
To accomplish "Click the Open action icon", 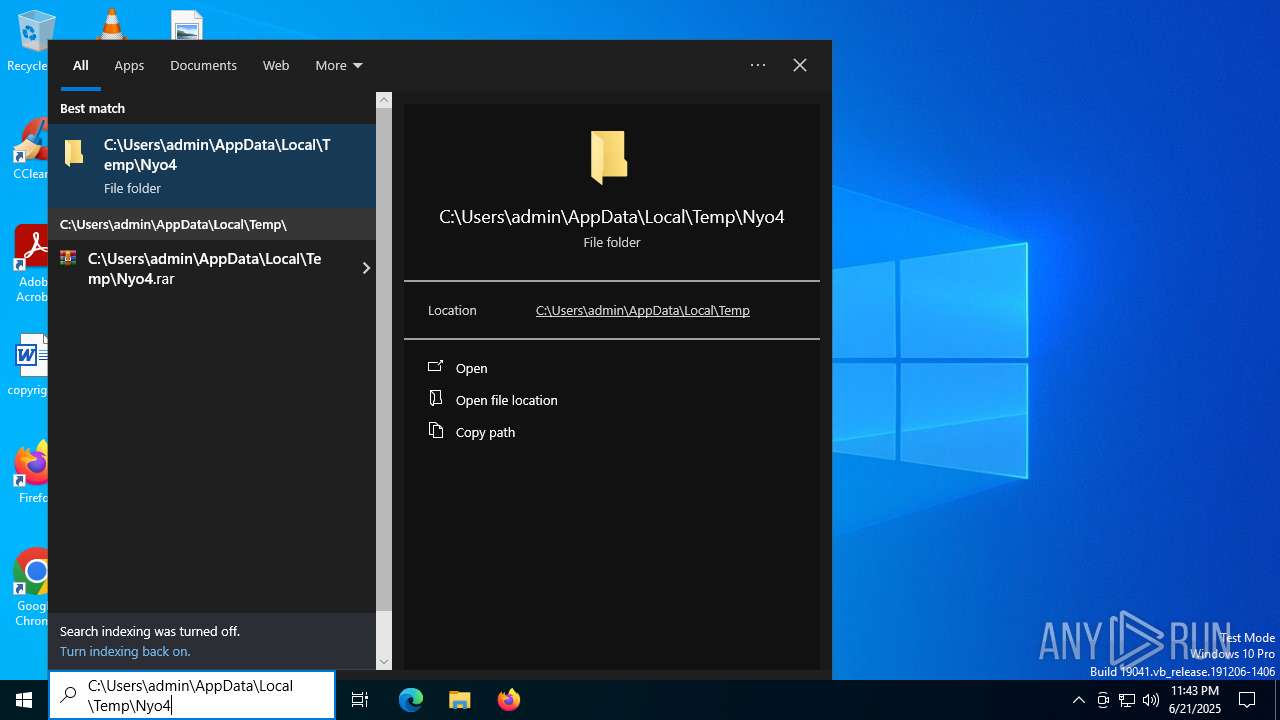I will (435, 367).
